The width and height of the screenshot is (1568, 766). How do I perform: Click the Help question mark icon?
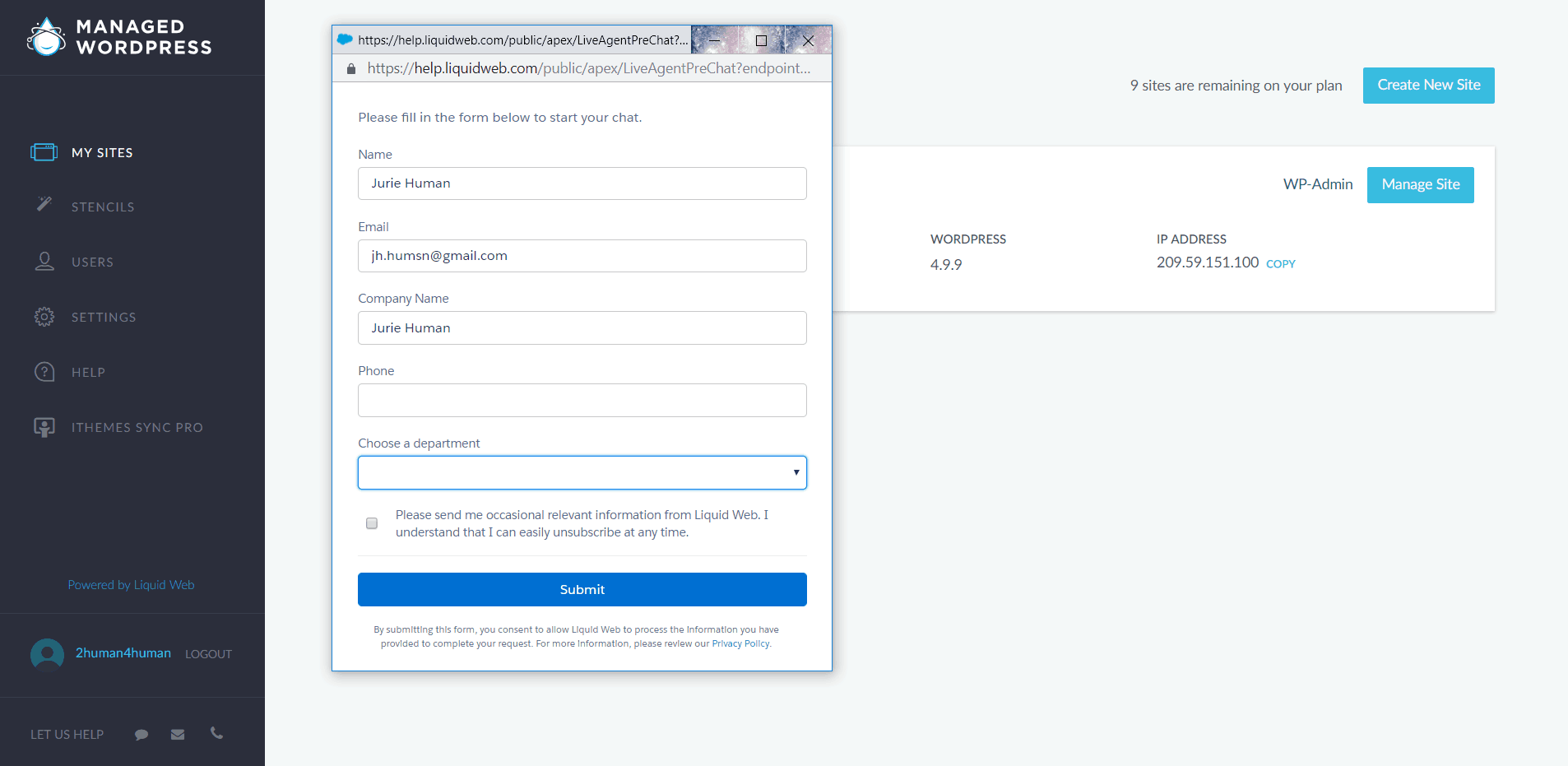[44, 372]
